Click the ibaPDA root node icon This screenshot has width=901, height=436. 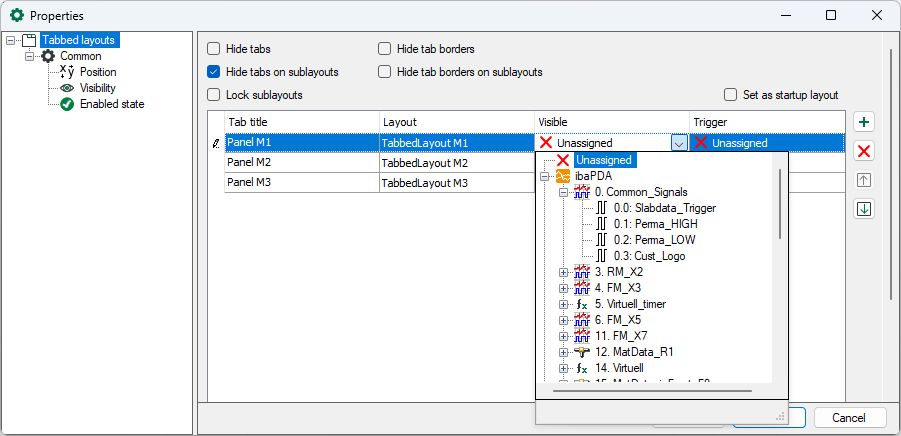563,176
